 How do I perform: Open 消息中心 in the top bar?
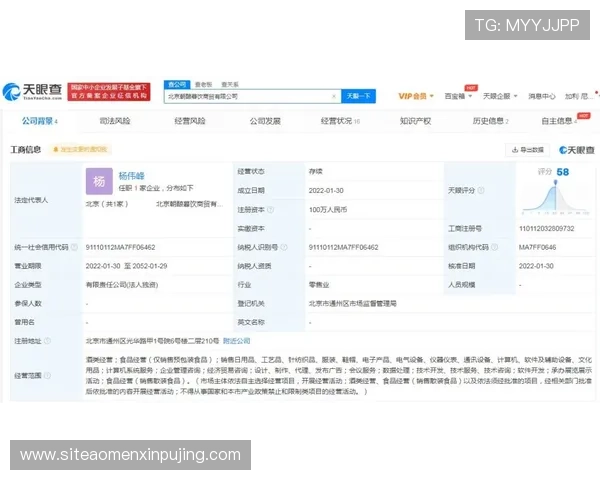coord(541,96)
